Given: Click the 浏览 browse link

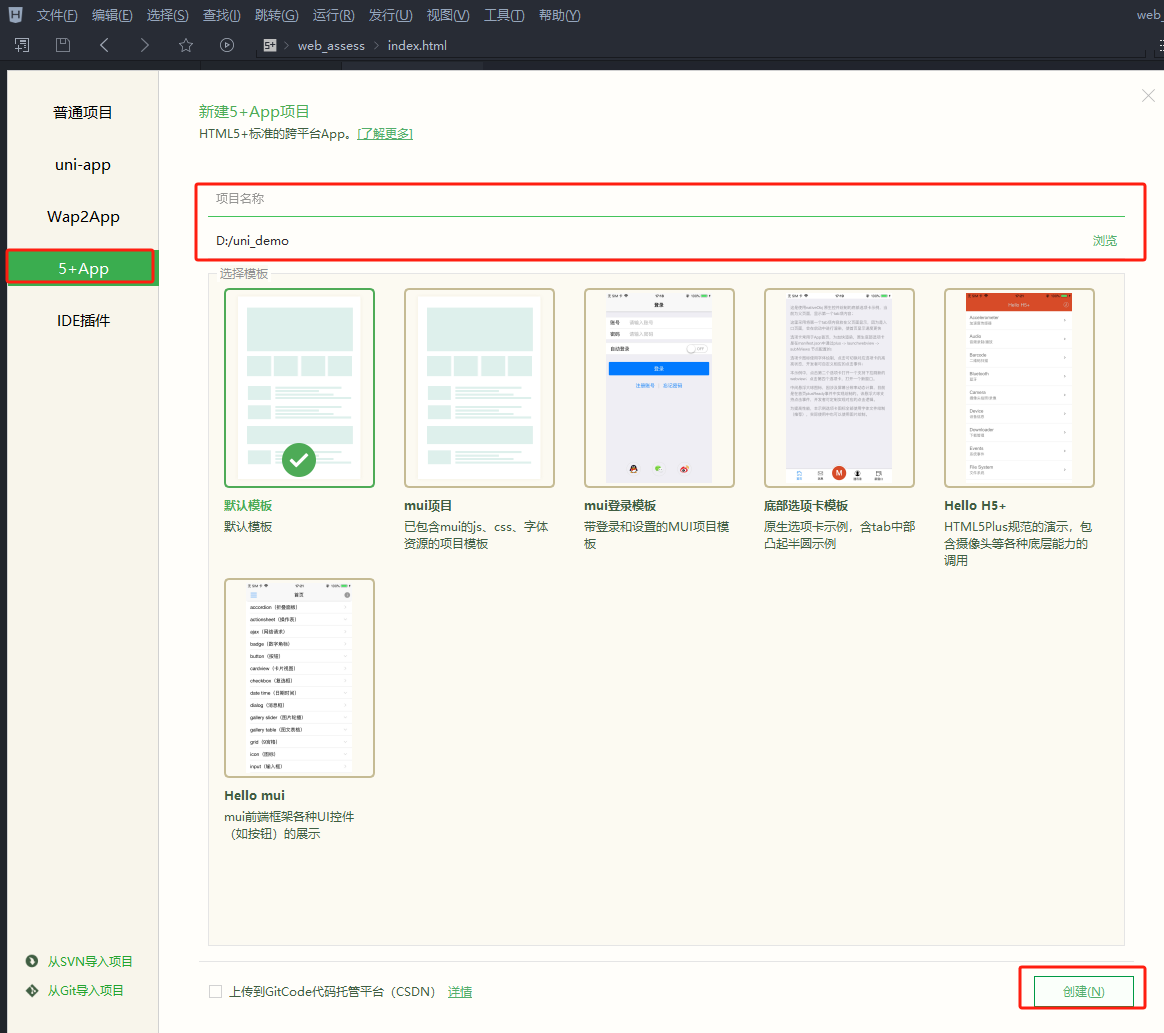Looking at the screenshot, I should coord(1105,240).
